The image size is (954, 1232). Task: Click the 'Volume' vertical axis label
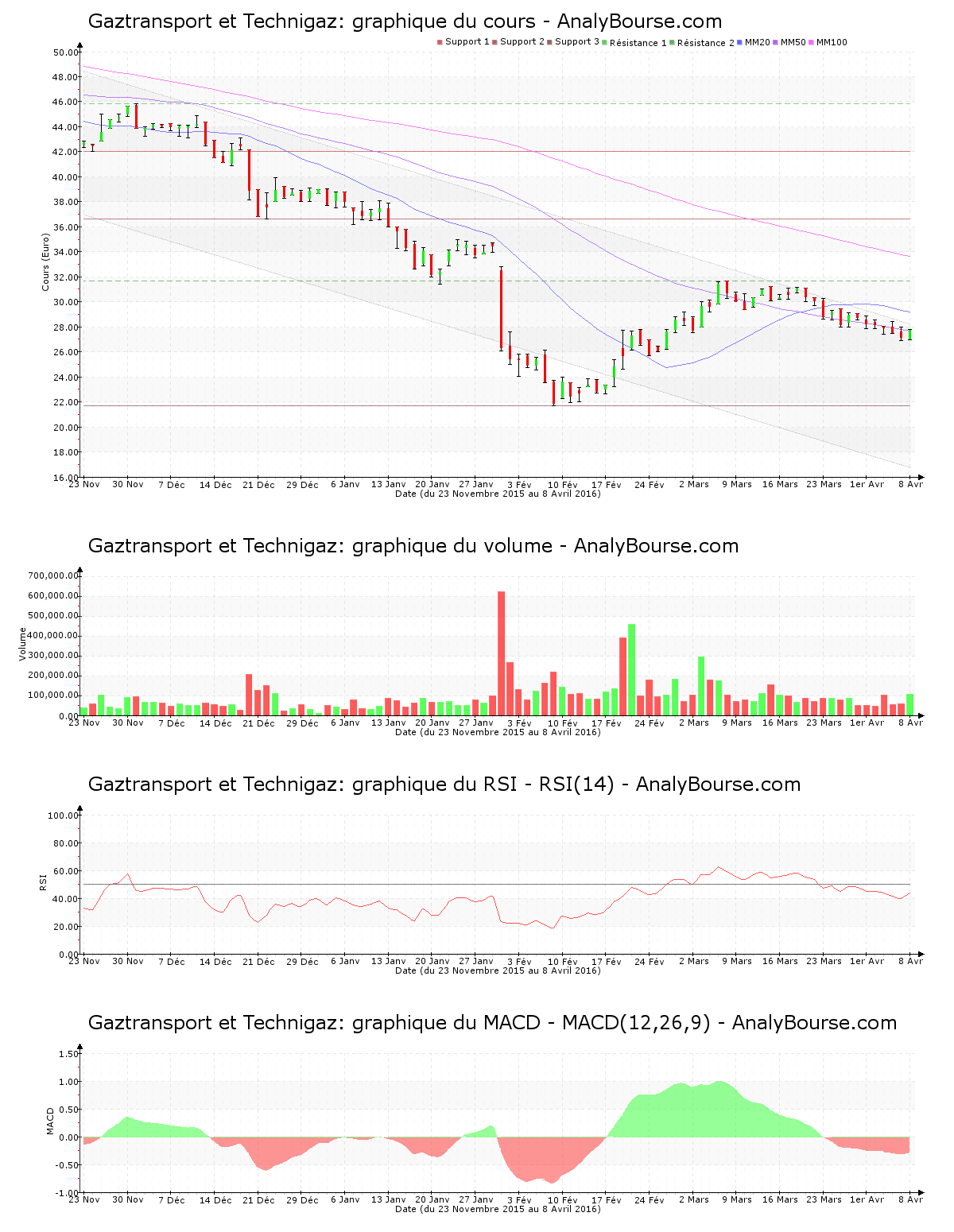click(x=22, y=644)
